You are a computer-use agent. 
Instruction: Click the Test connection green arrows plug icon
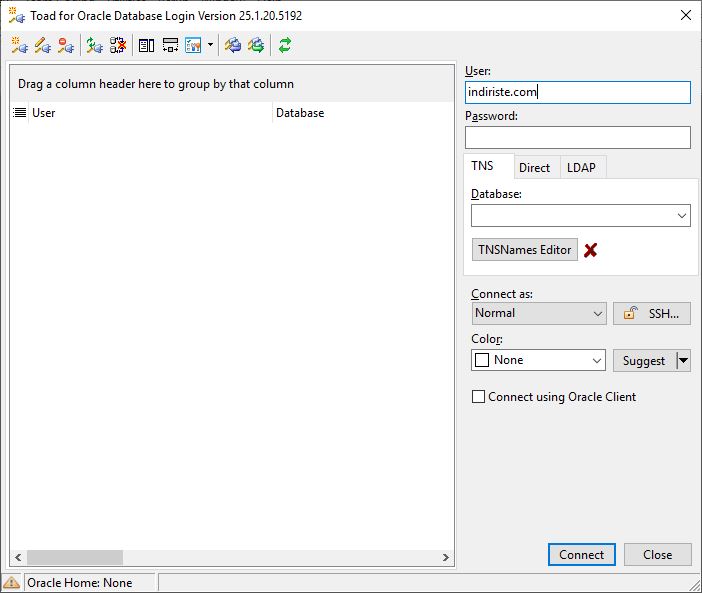[x=94, y=45]
